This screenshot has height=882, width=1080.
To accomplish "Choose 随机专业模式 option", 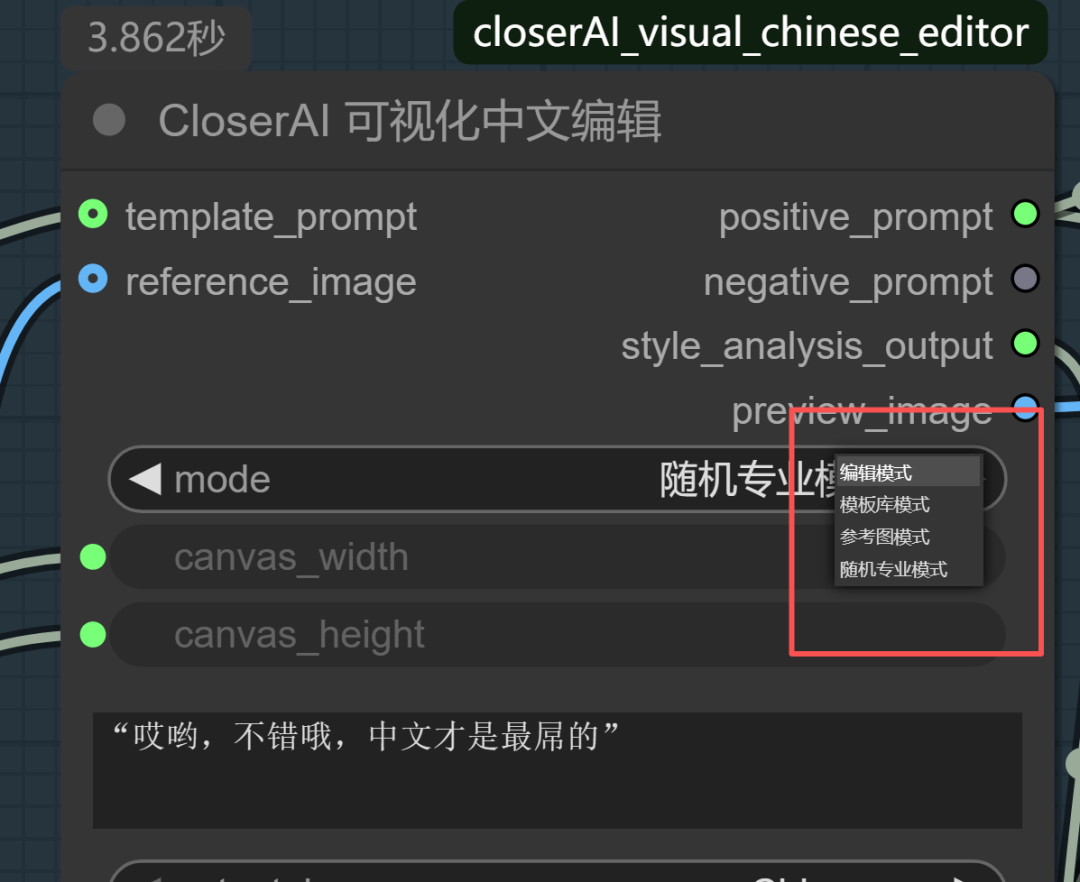I will 908,569.
